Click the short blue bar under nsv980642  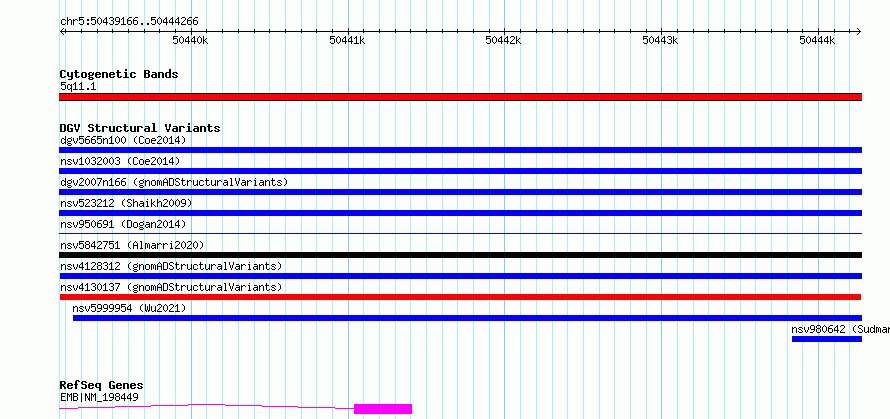point(827,339)
